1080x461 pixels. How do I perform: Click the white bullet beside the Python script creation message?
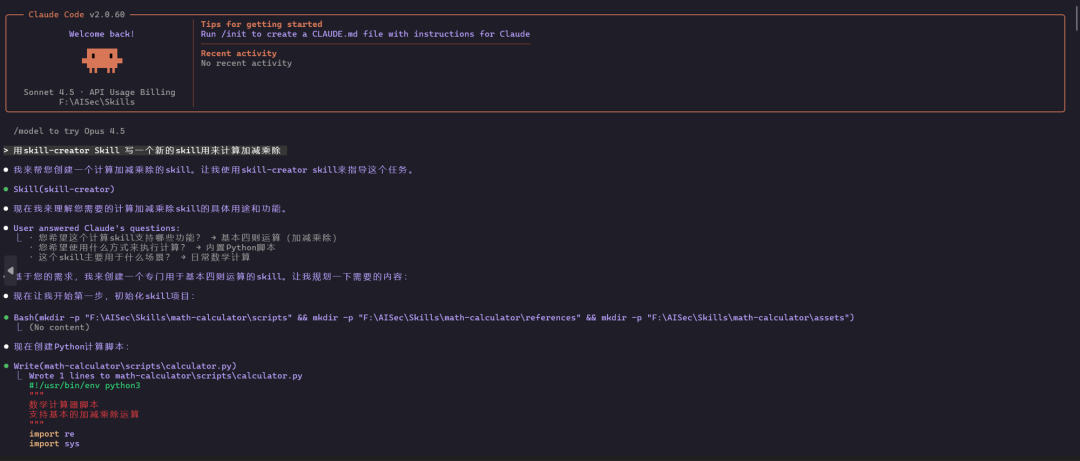5,346
